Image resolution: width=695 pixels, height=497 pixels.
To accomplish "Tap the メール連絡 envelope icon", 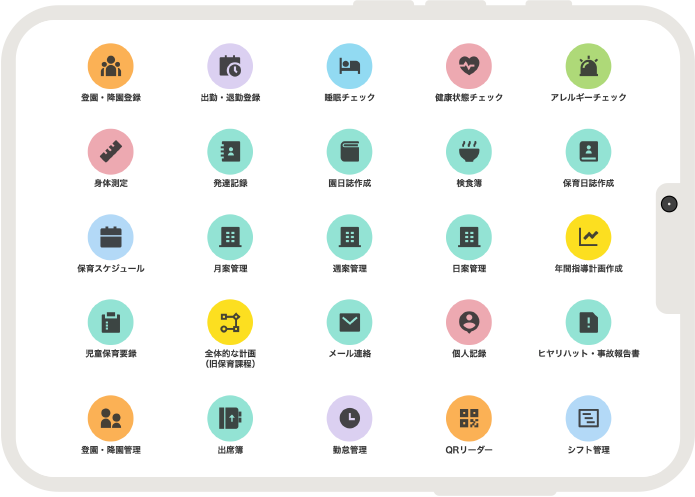I will point(349,322).
